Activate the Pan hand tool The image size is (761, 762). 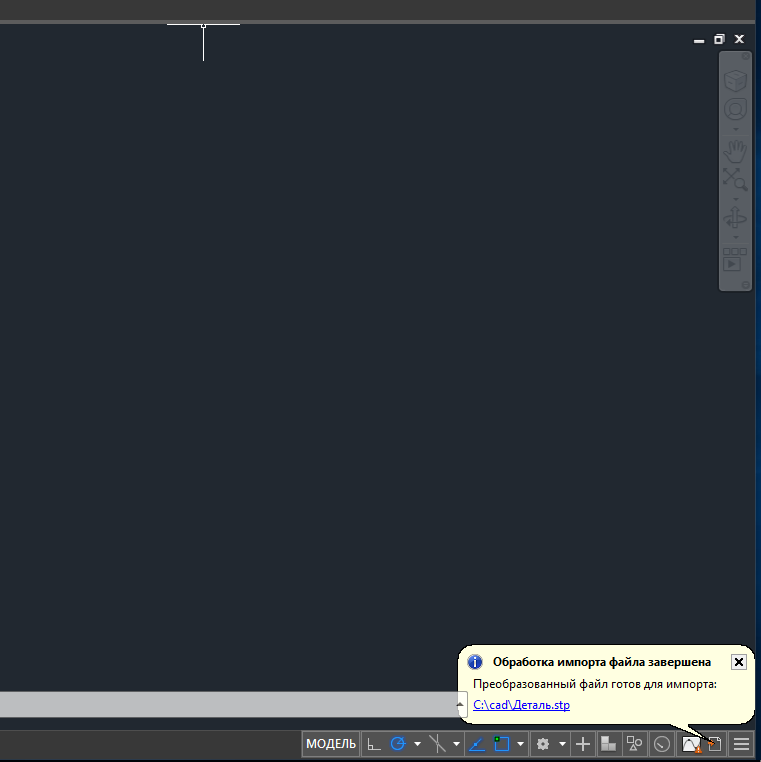tap(735, 152)
